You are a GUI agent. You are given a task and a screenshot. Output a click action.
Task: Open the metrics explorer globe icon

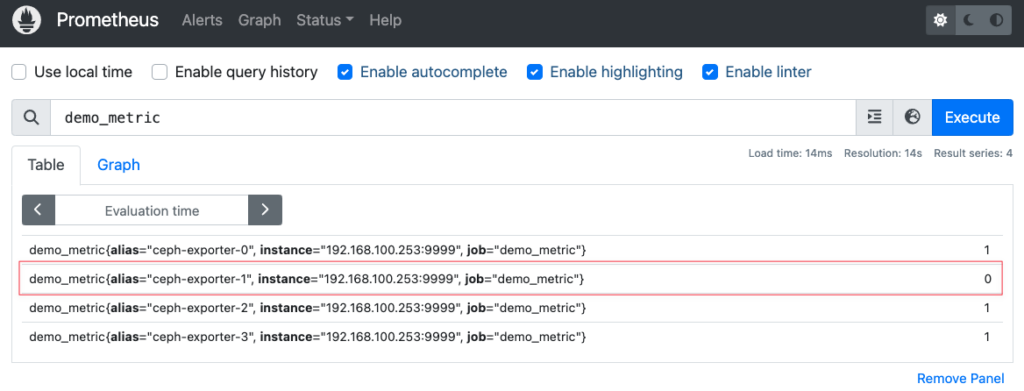(x=912, y=117)
